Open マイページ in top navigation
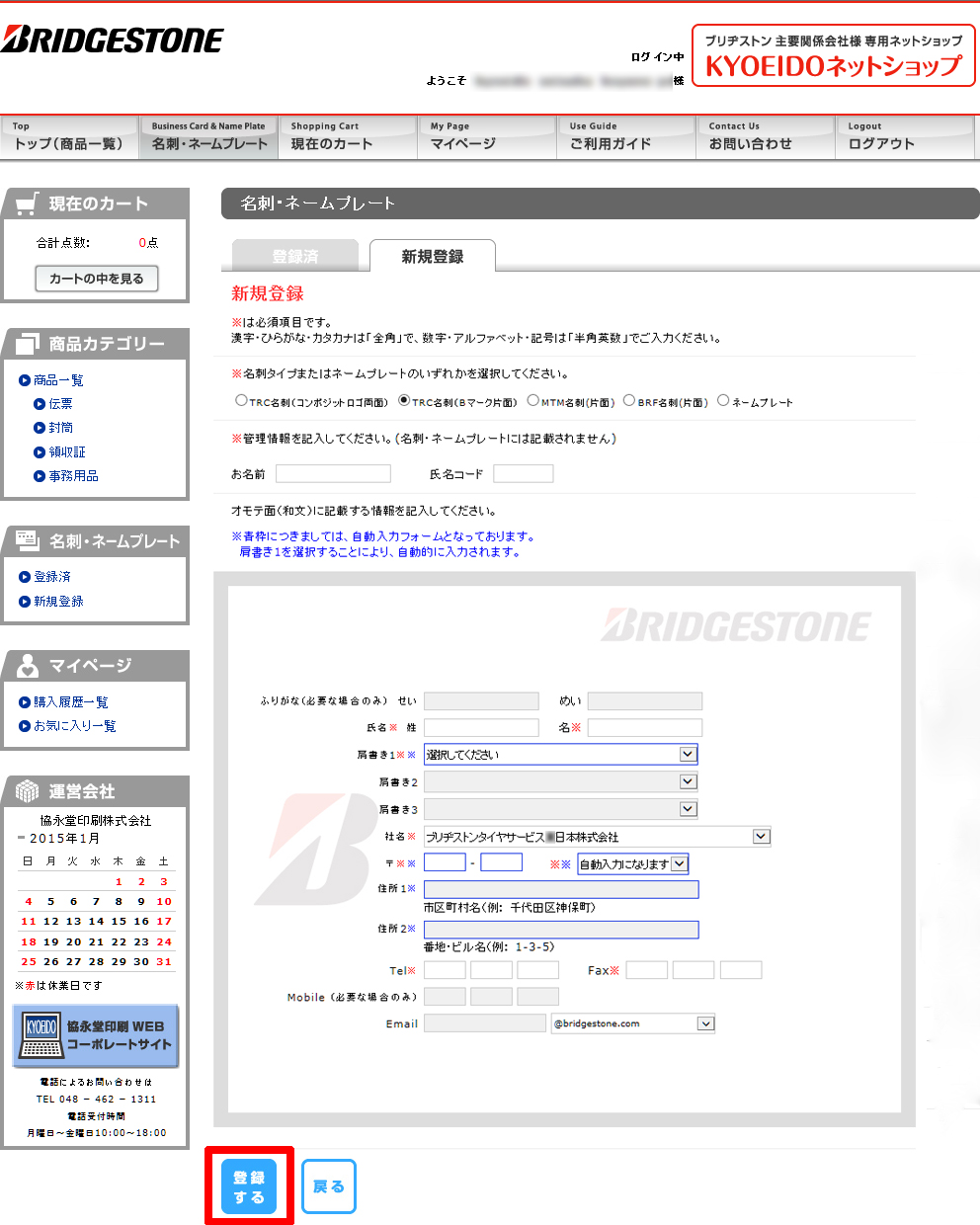The width and height of the screenshot is (980, 1225). tap(487, 137)
